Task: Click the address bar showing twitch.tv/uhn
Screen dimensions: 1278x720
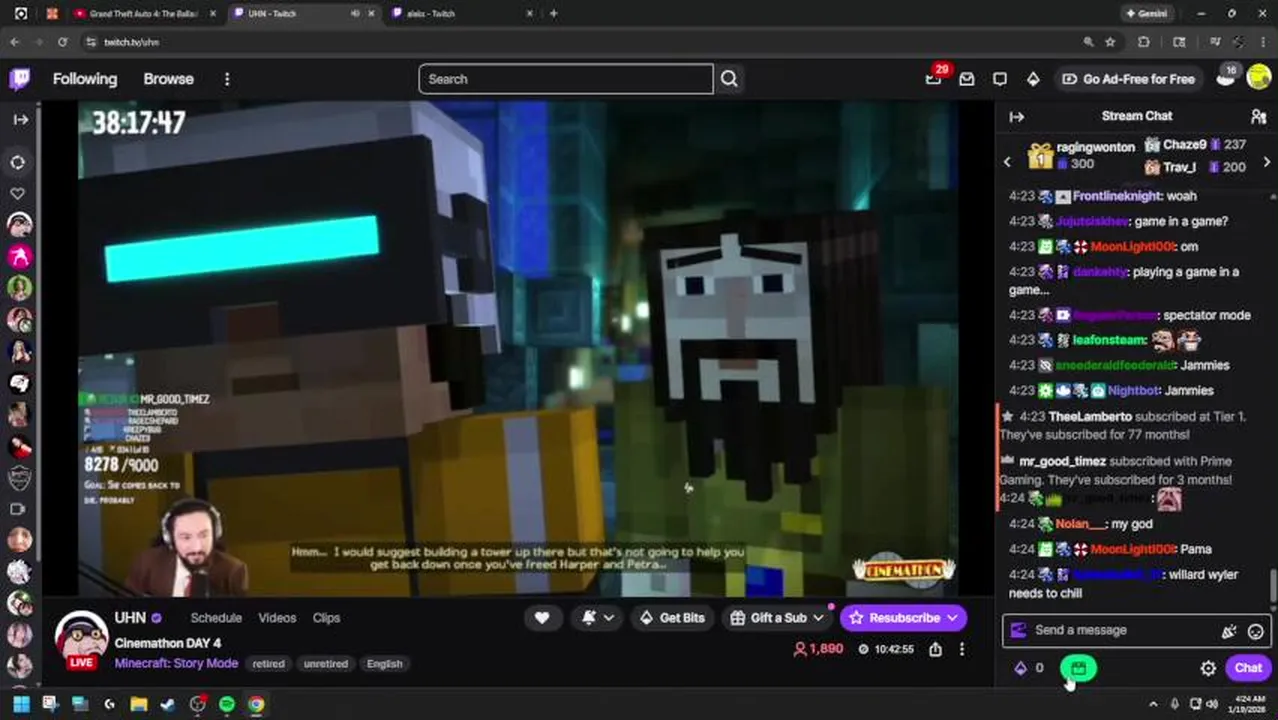Action: pyautogui.click(x=580, y=42)
